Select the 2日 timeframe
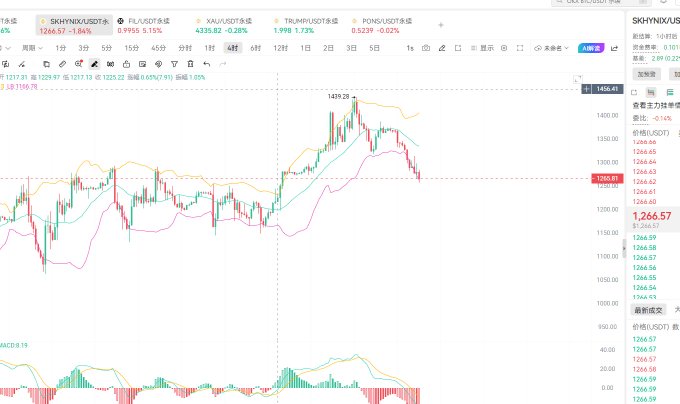680x404 pixels. (328, 48)
